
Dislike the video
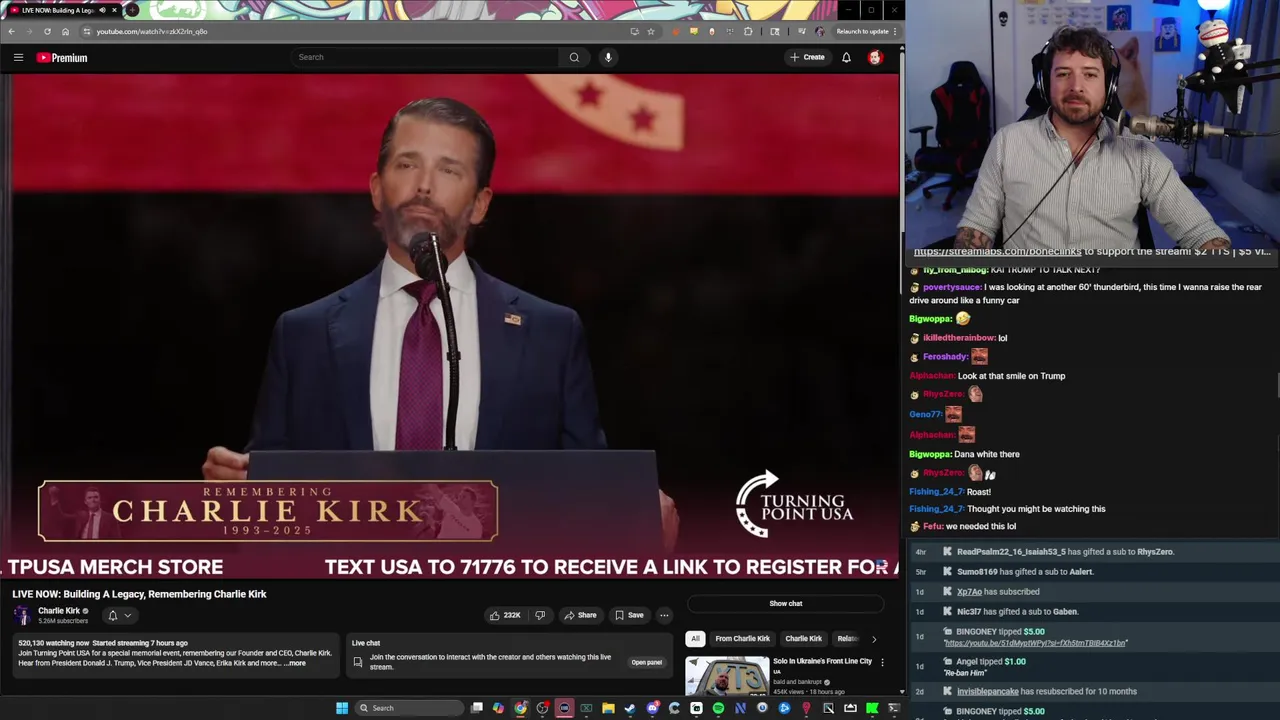(540, 615)
